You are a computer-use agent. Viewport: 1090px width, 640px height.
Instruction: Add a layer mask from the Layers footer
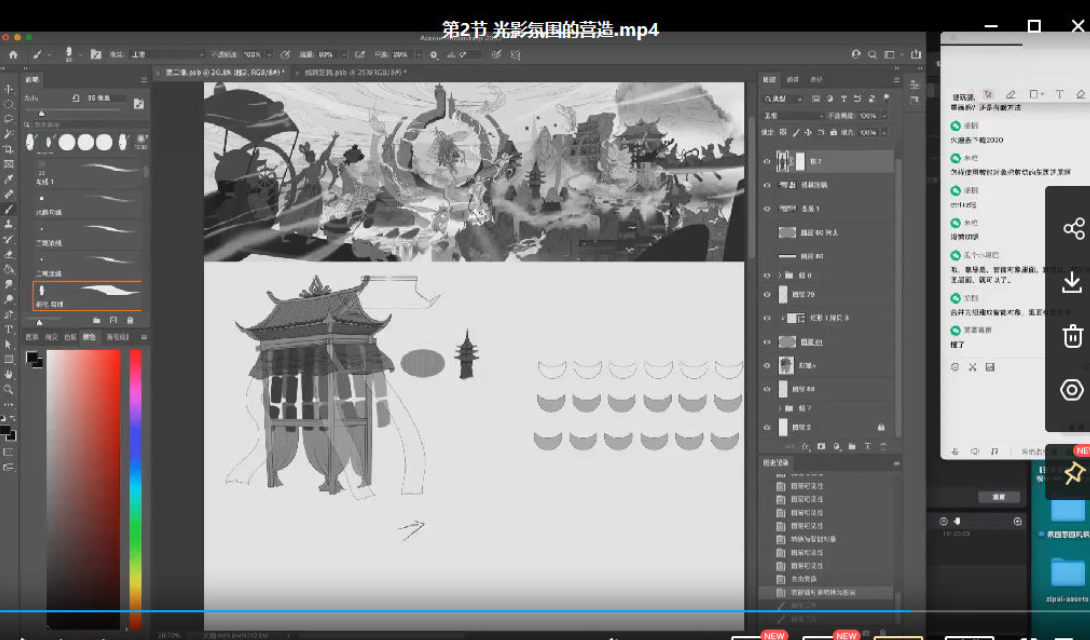821,447
